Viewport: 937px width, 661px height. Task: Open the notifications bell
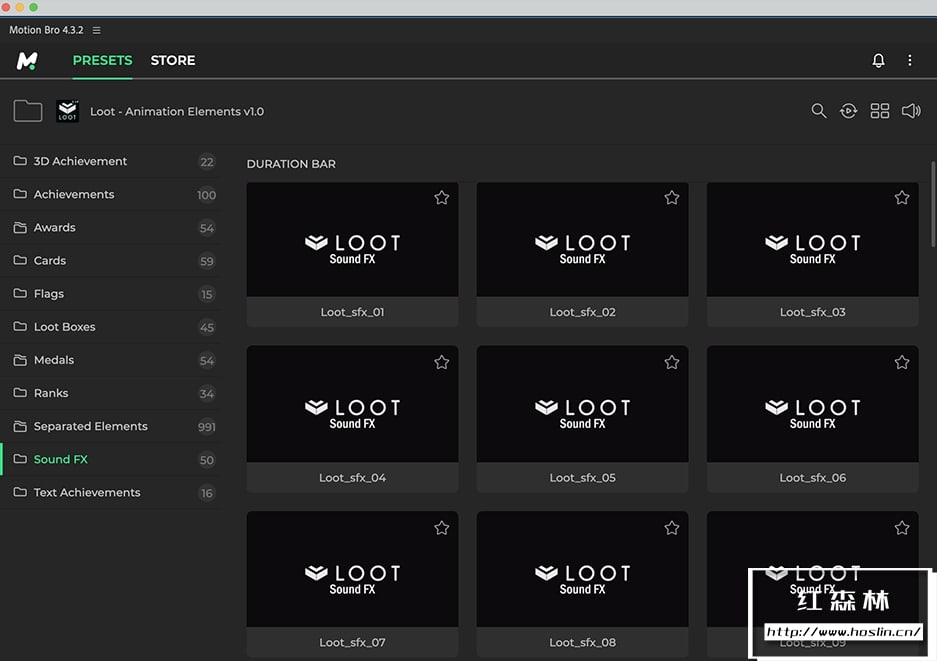[878, 60]
